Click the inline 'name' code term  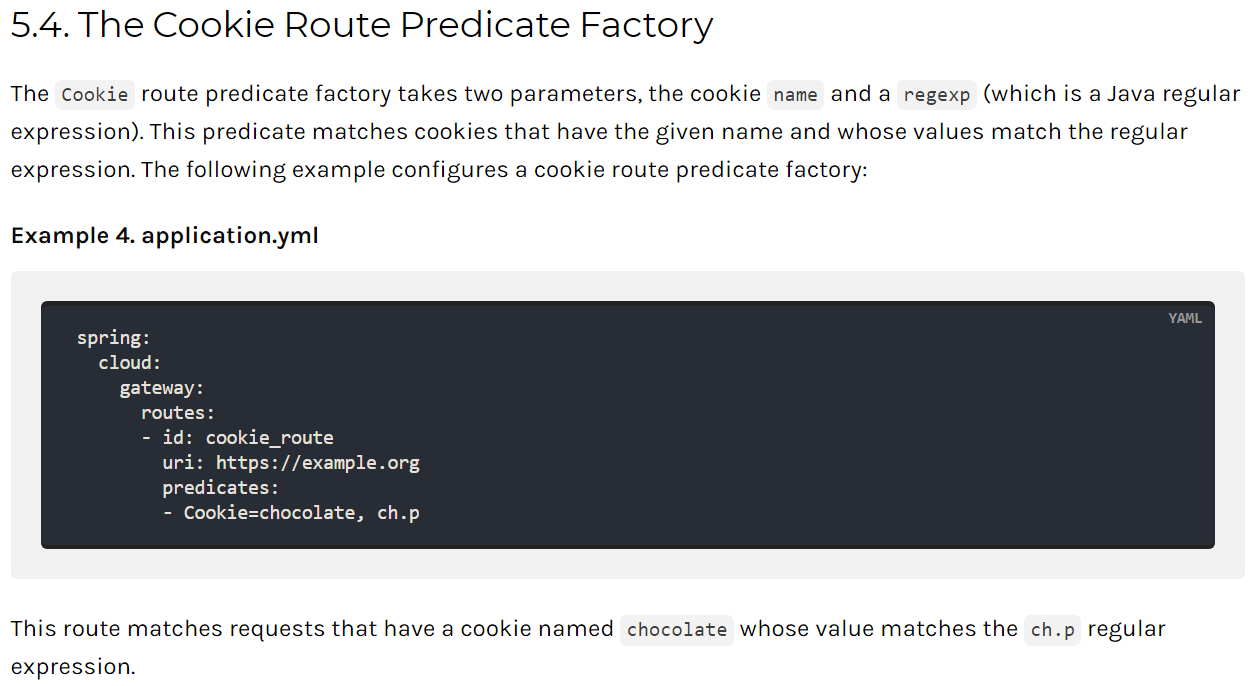(x=796, y=95)
